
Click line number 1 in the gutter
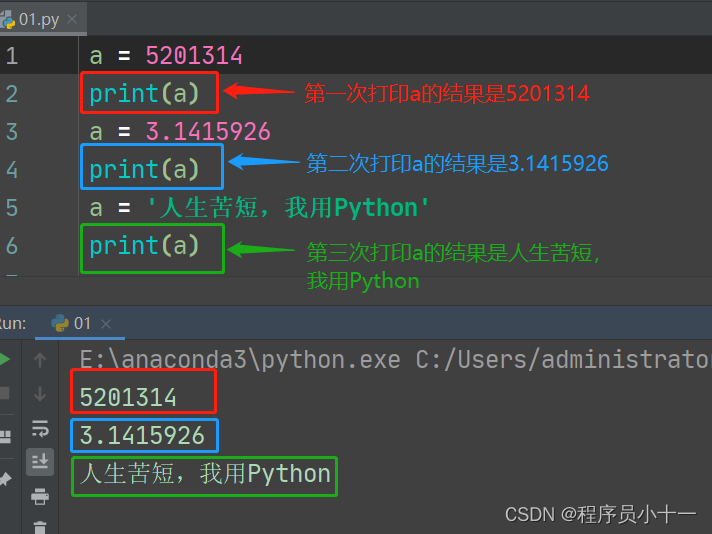pyautogui.click(x=12, y=56)
